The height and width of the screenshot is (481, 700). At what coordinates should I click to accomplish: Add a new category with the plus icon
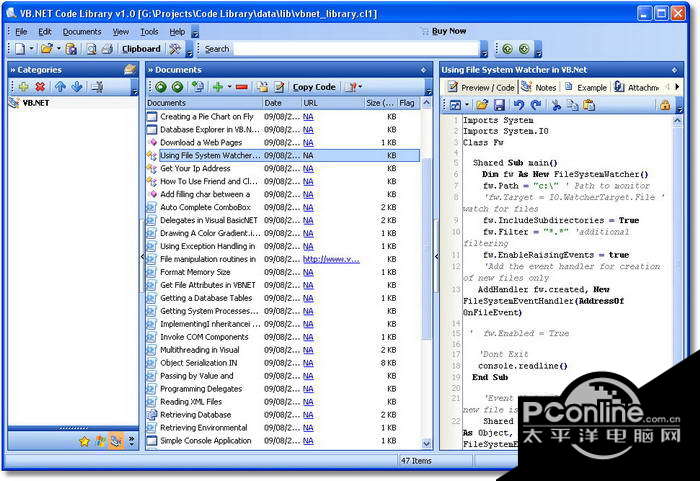[x=23, y=87]
